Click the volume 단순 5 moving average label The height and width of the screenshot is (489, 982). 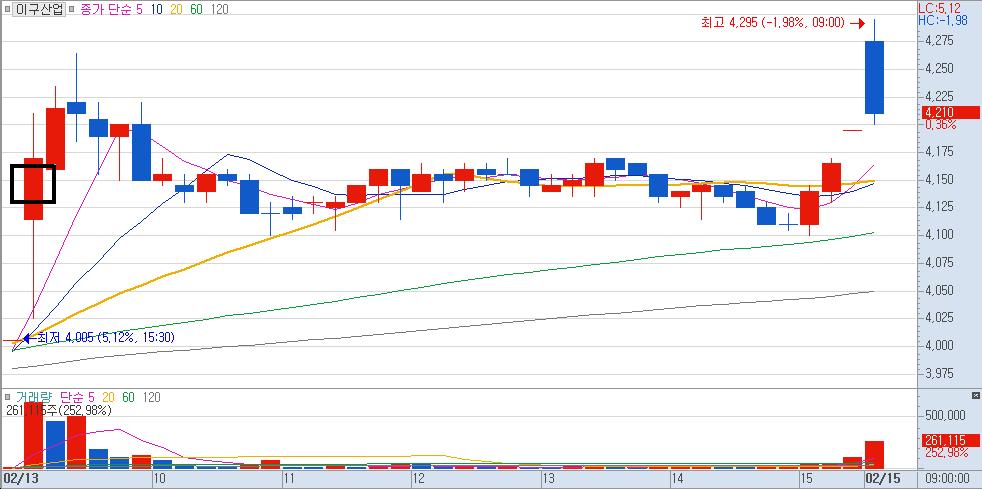click(77, 398)
